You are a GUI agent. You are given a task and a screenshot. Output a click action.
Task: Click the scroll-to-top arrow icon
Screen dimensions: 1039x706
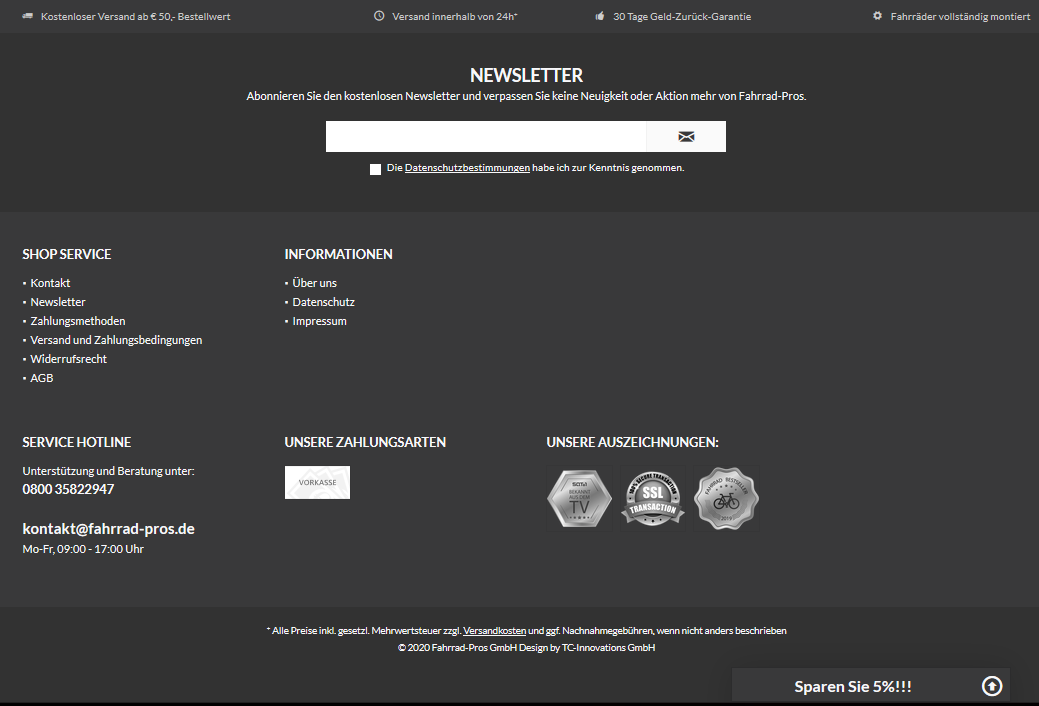tap(991, 686)
